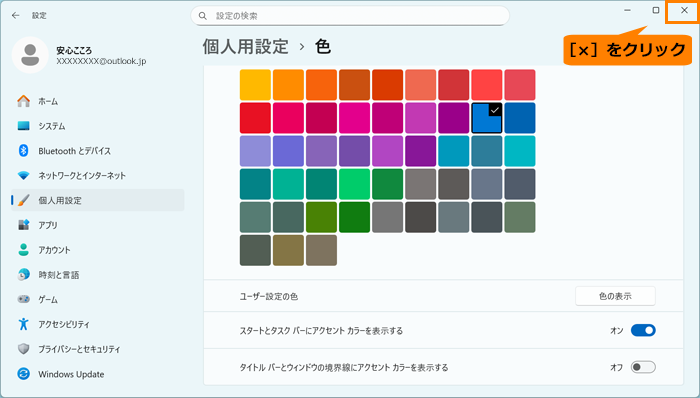This screenshot has height=398, width=700.
Task: Choose the olive-brown swatch in last row
Action: [x=288, y=250]
